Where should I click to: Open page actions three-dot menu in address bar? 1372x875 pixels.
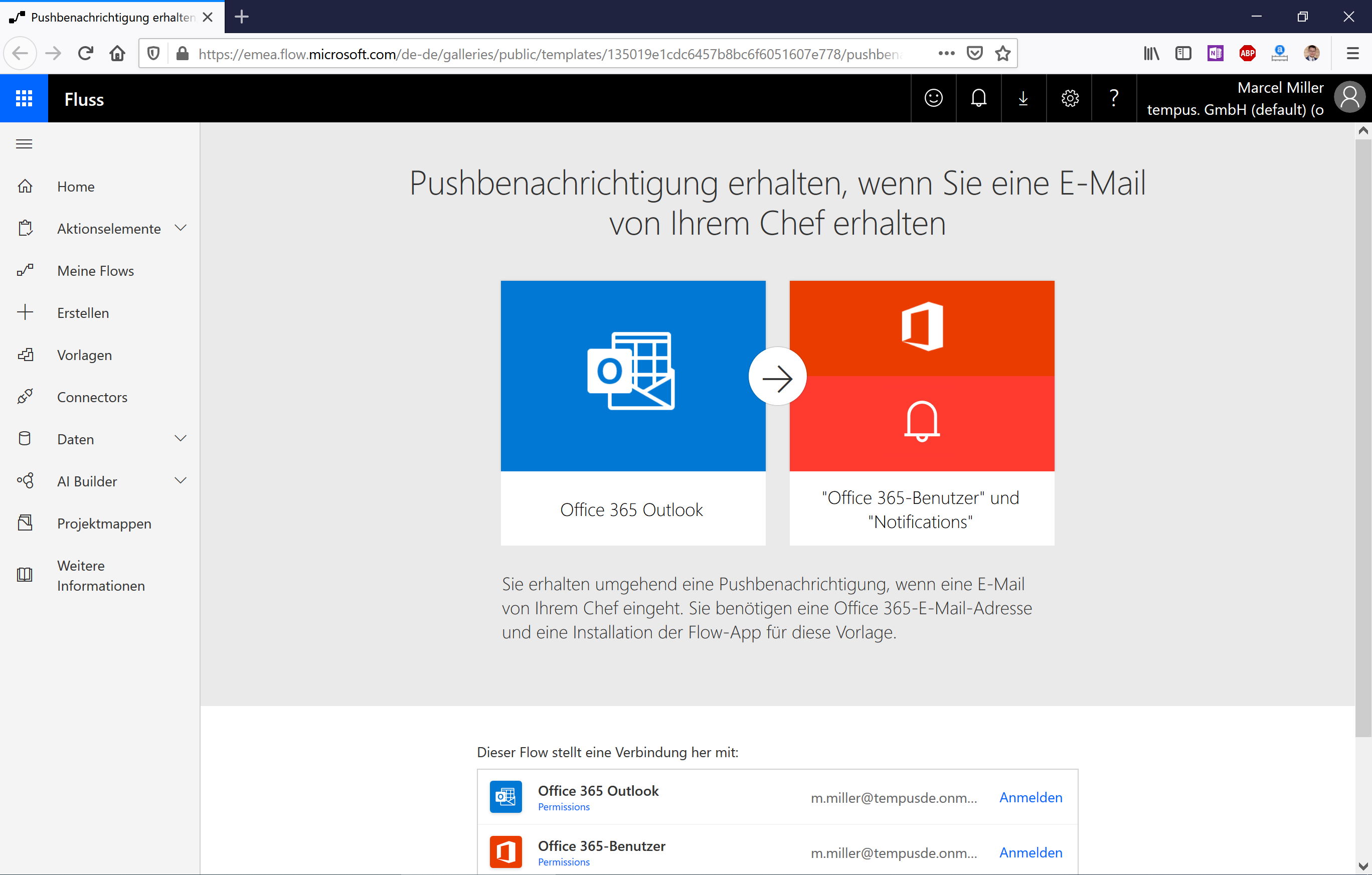point(946,54)
